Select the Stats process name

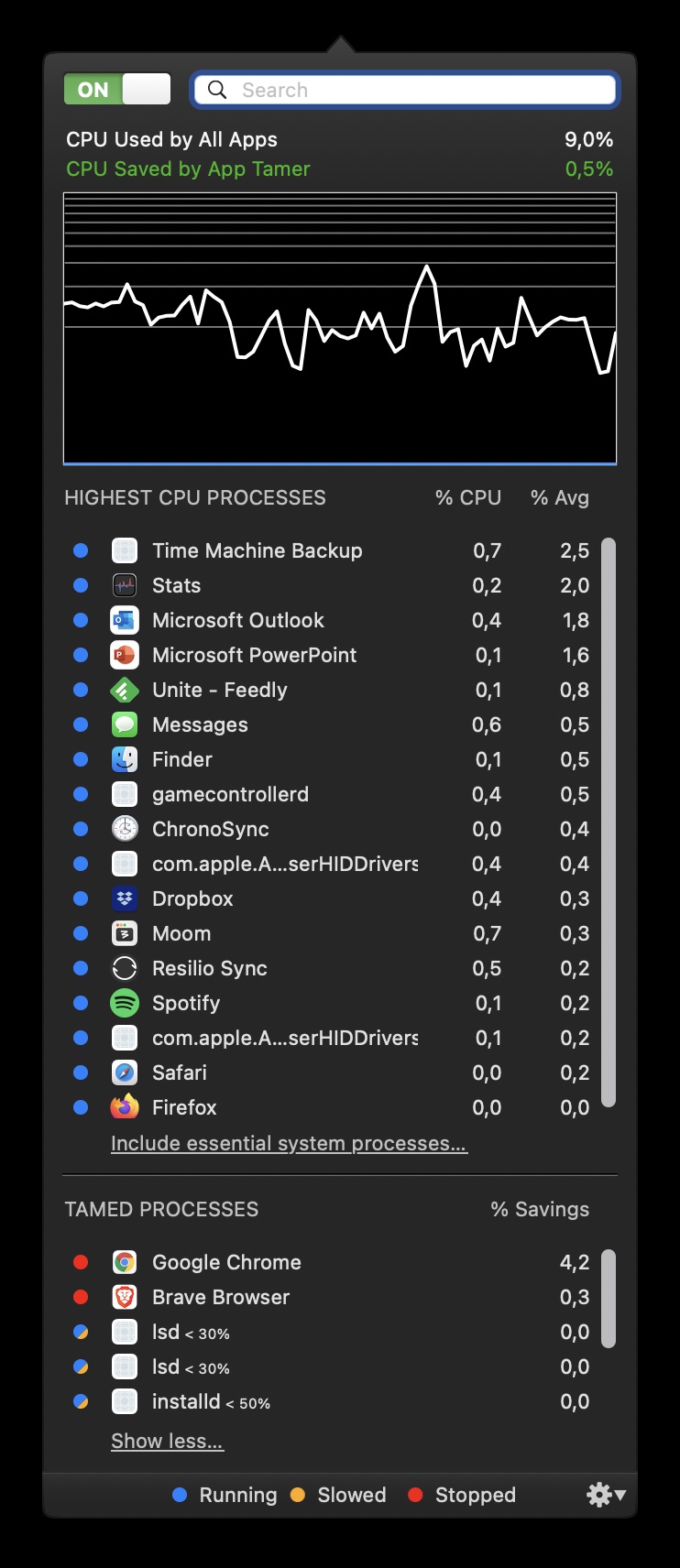pos(176,585)
